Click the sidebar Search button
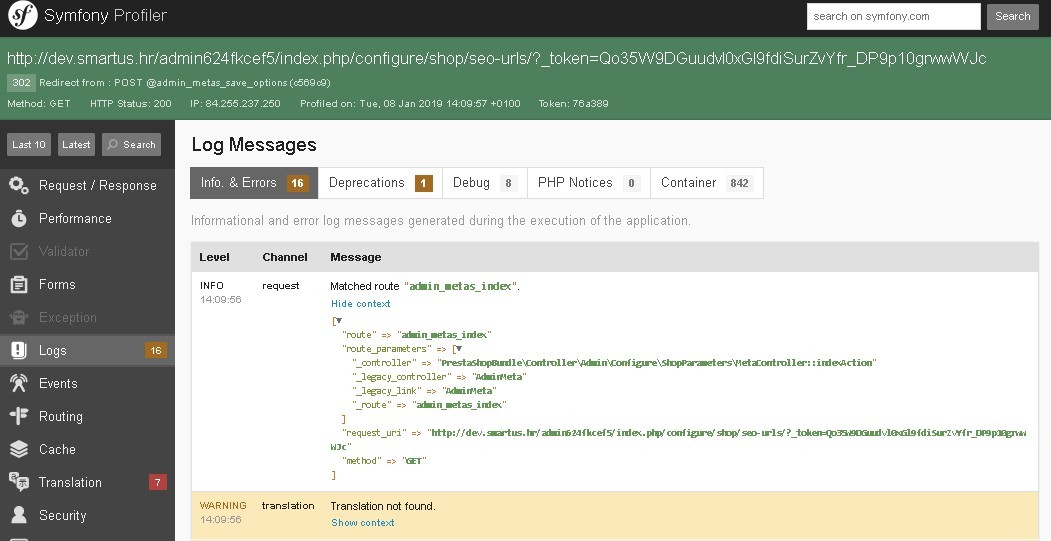Image resolution: width=1051 pixels, height=541 pixels. coord(131,144)
